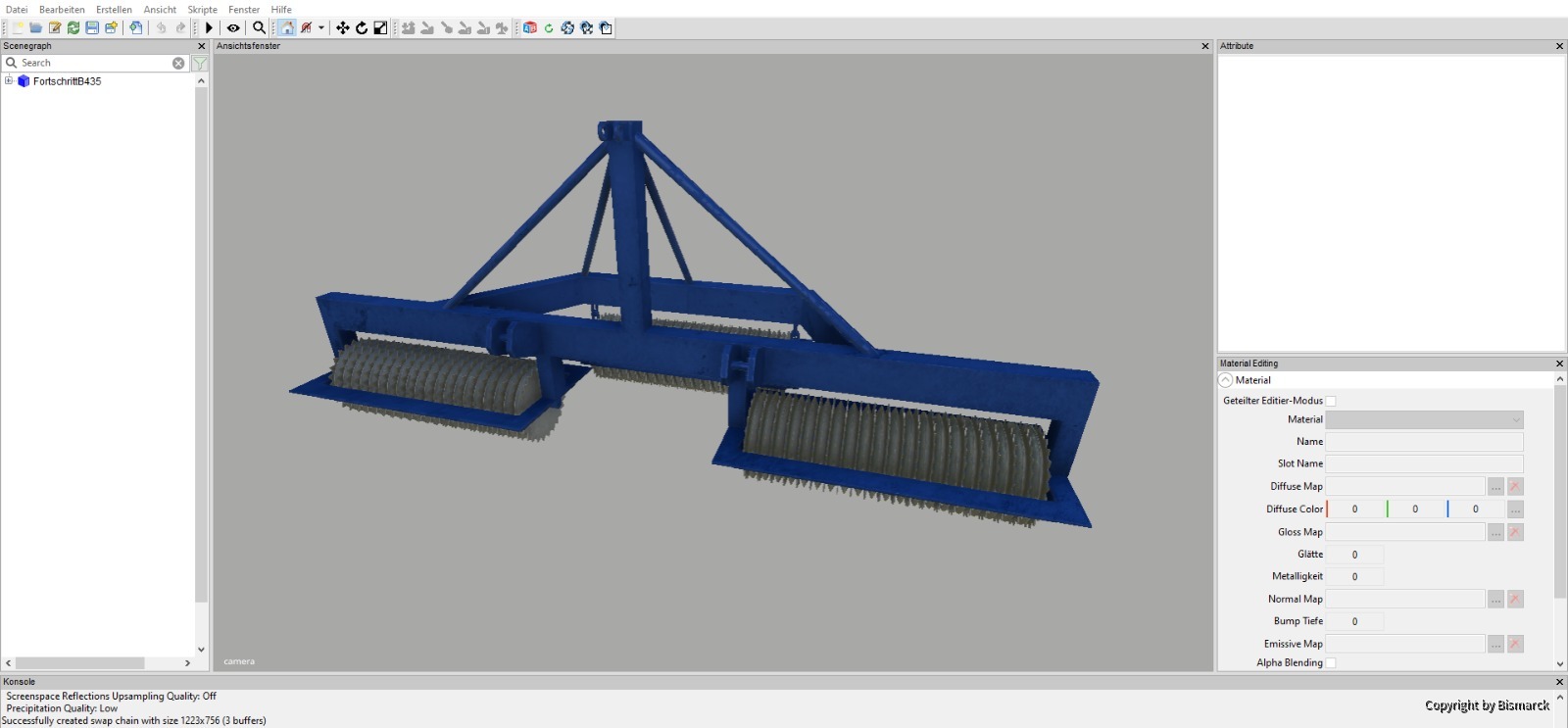Click the Scenegraph filter funnel icon
This screenshot has width=1568, height=728.
(x=200, y=63)
